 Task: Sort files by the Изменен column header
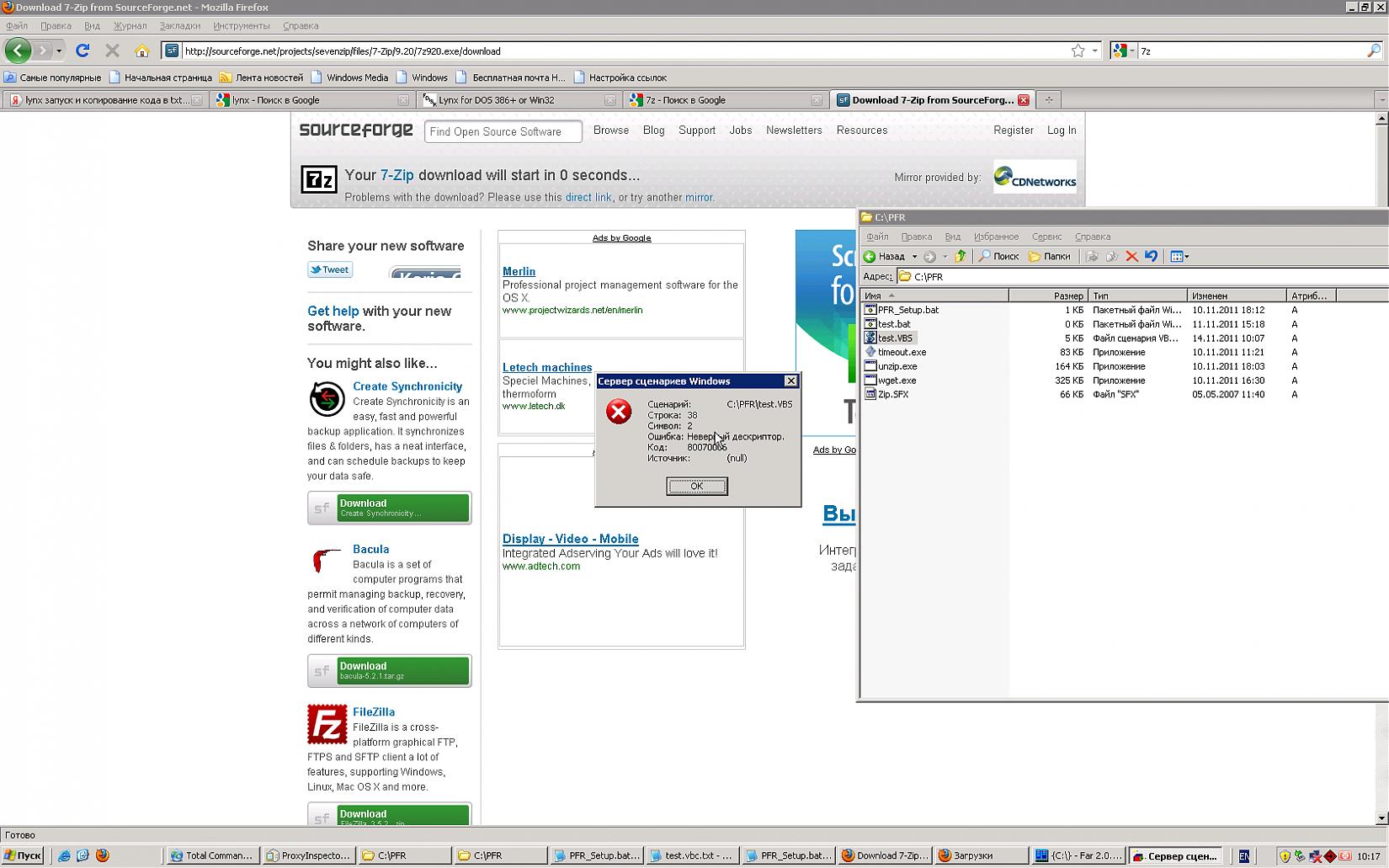[x=1237, y=296]
